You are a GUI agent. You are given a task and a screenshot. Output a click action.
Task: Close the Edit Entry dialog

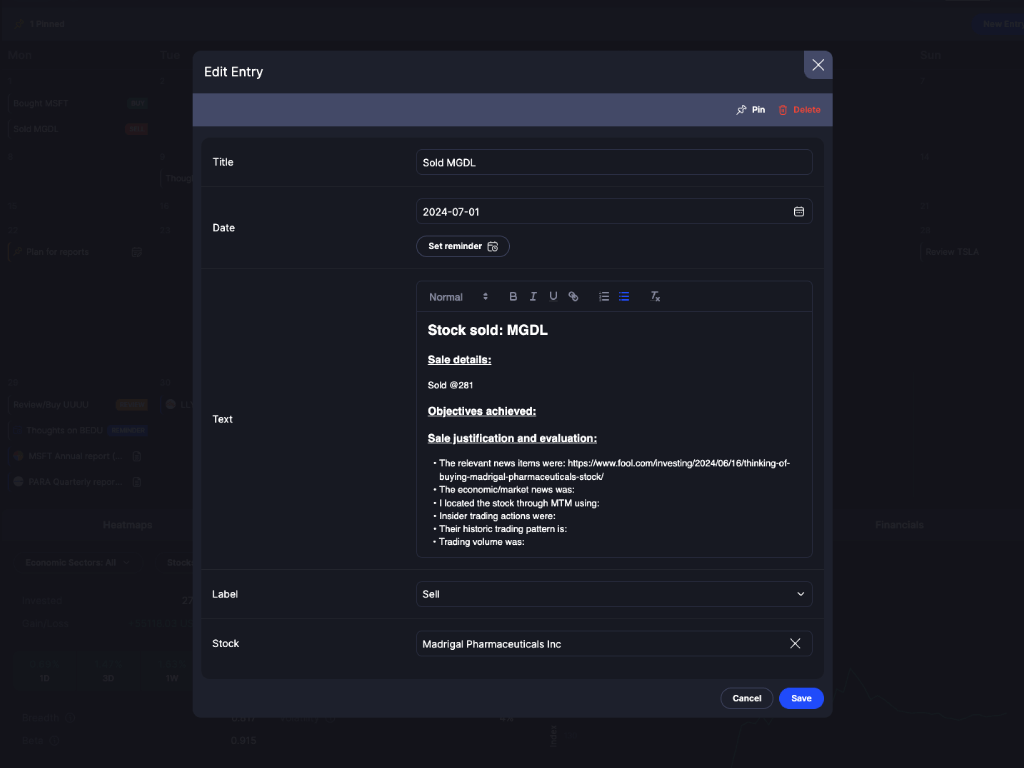(818, 65)
